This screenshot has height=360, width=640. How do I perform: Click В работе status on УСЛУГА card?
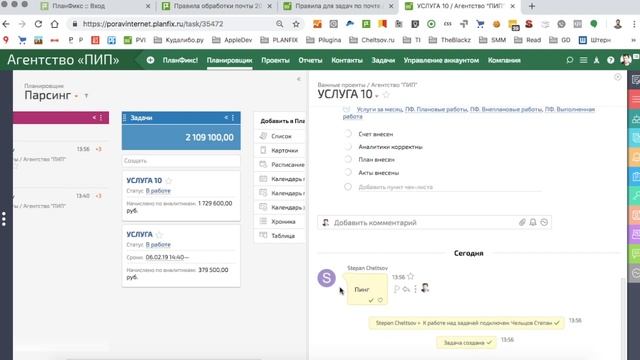[x=158, y=244]
